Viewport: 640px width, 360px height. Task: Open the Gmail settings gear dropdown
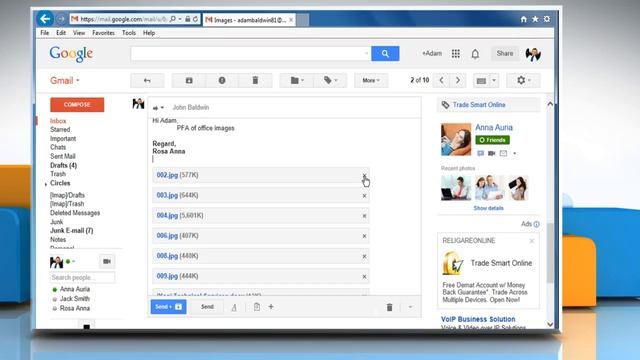click(524, 80)
